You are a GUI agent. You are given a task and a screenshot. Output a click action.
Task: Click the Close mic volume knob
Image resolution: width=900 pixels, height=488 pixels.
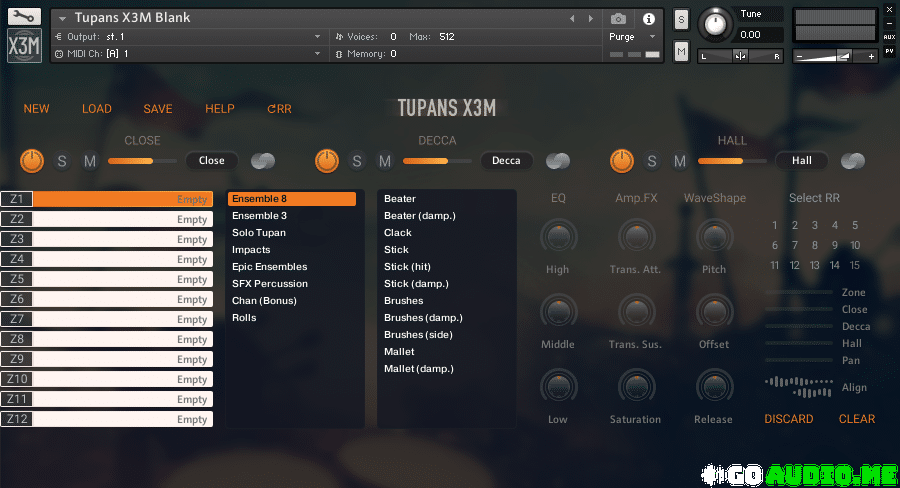coord(32,161)
